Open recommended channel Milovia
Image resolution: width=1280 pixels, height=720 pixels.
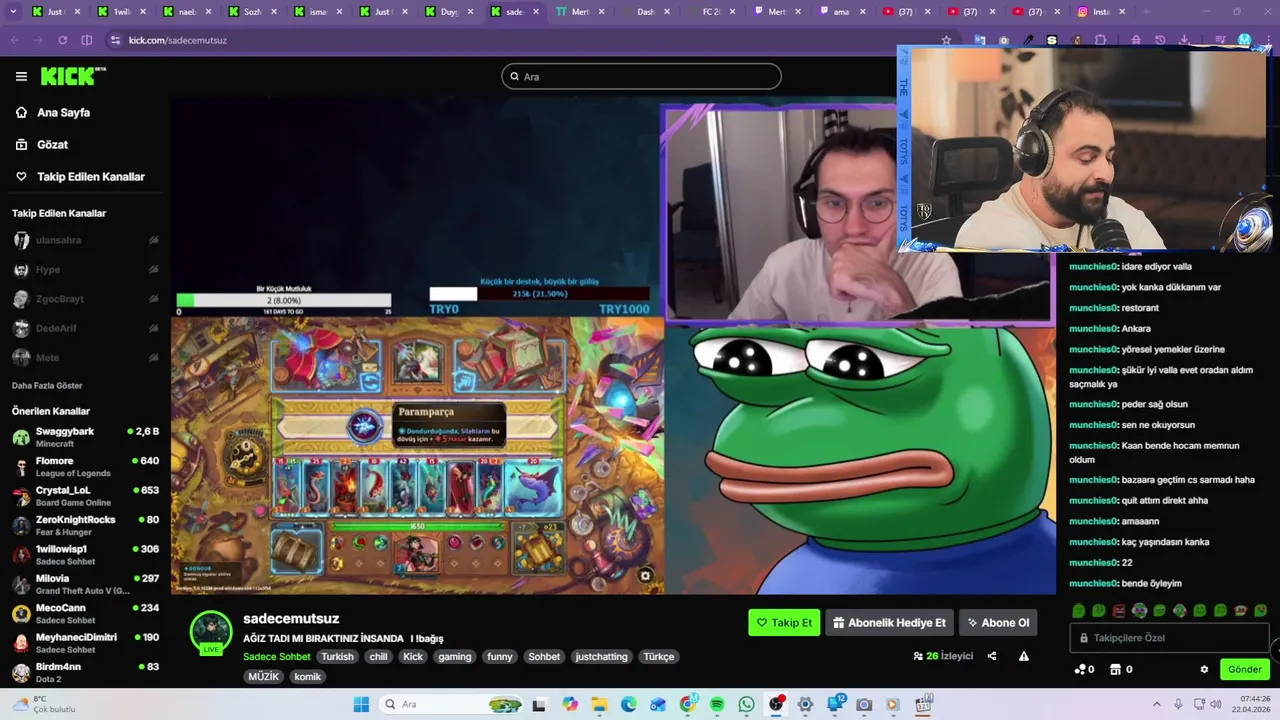[x=85, y=584]
